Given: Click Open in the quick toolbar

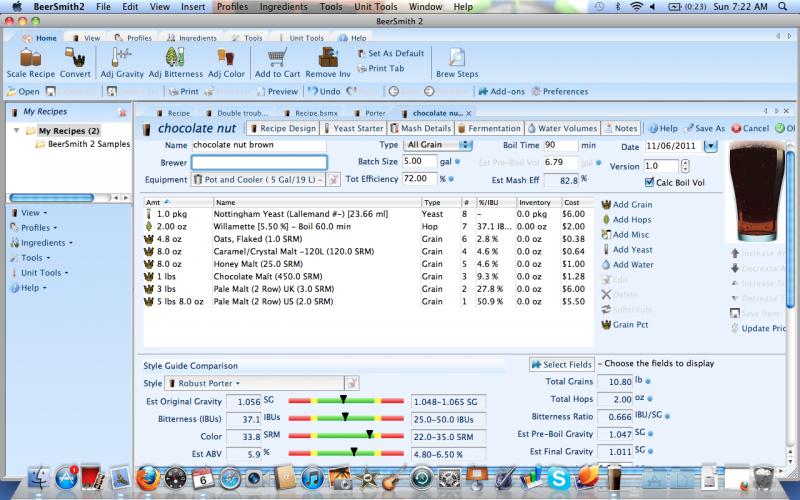Looking at the screenshot, I should click(23, 91).
